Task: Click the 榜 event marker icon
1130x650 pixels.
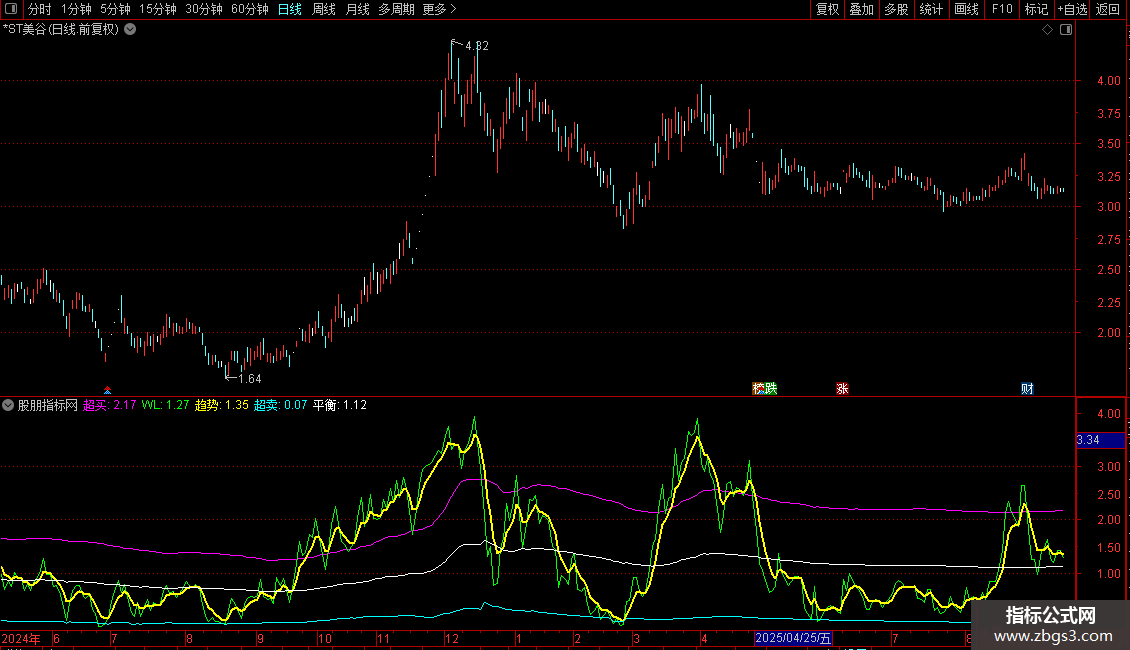Action: pos(758,388)
